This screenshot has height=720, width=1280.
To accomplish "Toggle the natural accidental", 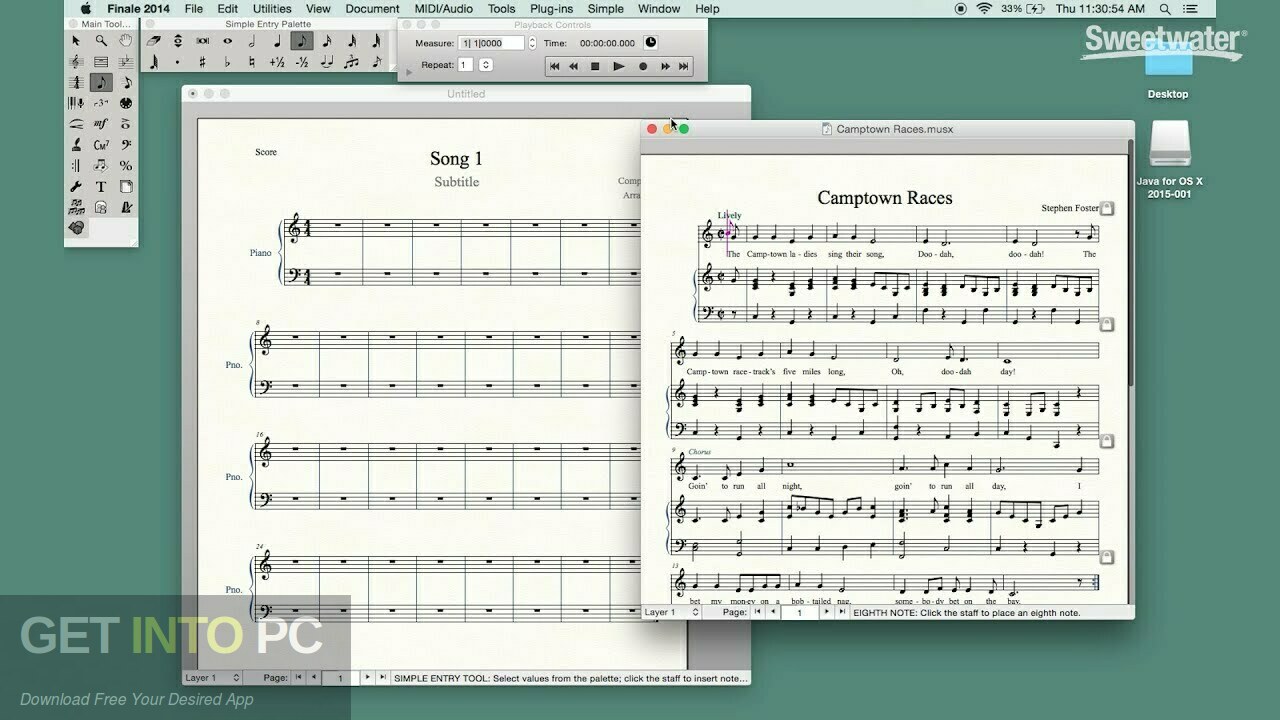I will [x=252, y=62].
